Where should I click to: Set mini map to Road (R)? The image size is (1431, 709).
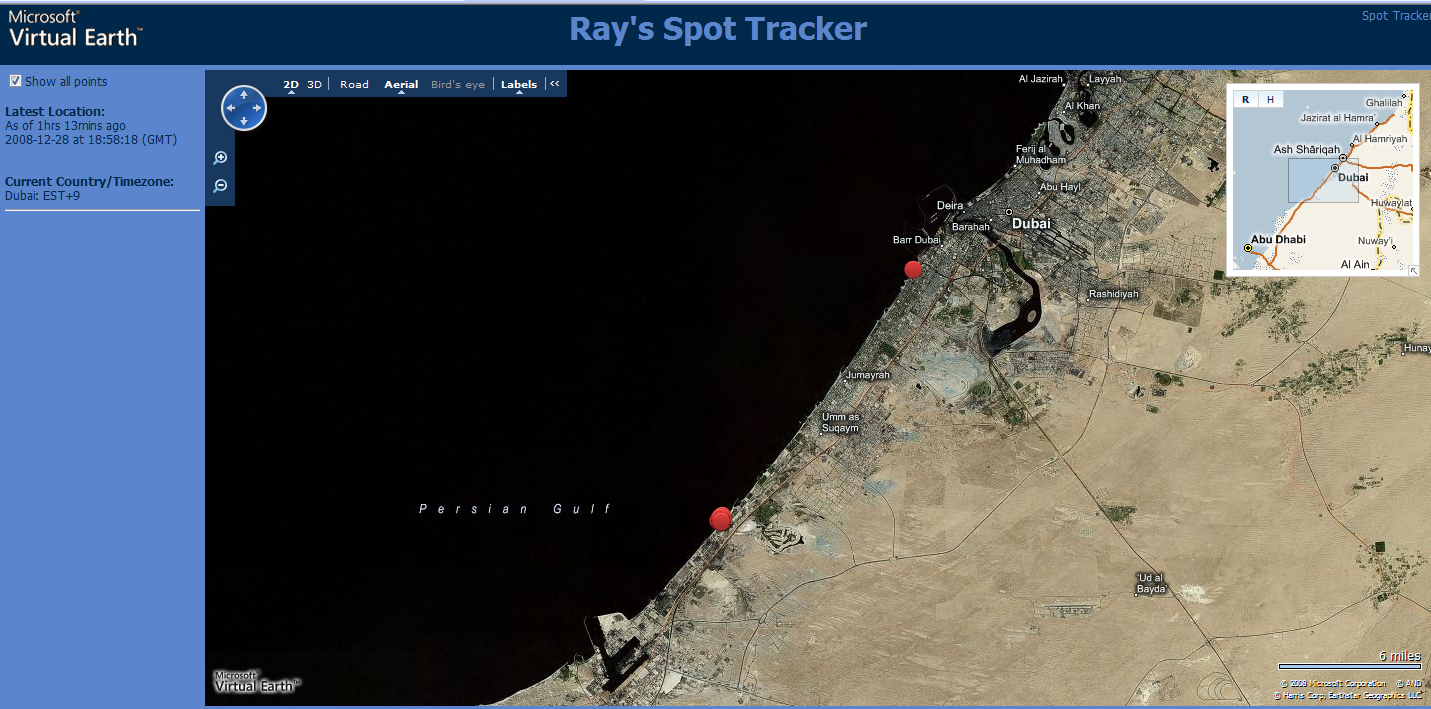pyautogui.click(x=1245, y=99)
